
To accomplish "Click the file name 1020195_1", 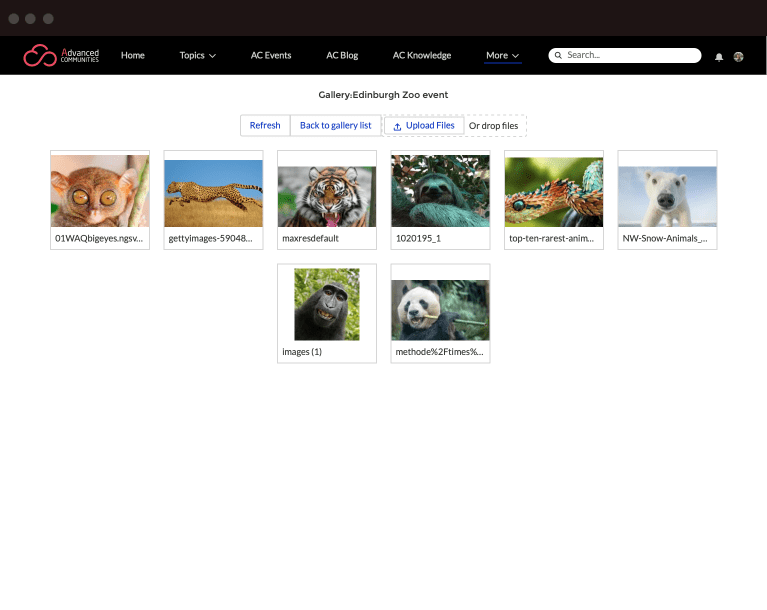I will 418,238.
